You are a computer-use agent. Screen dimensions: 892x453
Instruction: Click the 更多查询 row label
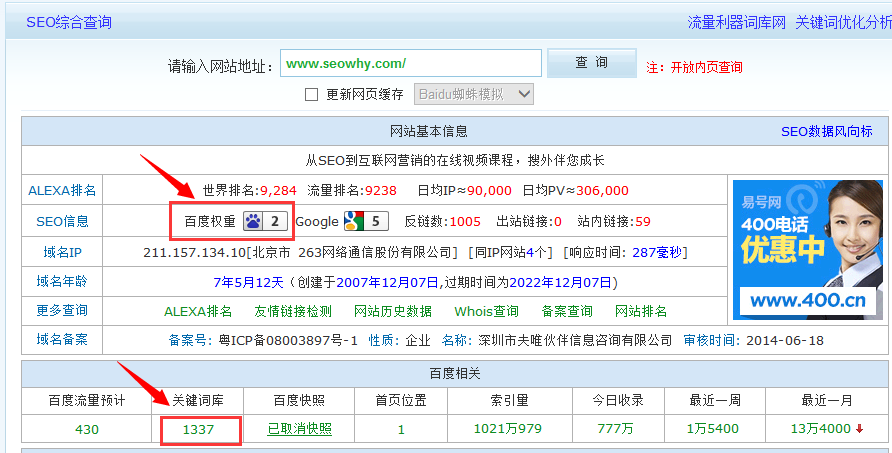pos(62,310)
